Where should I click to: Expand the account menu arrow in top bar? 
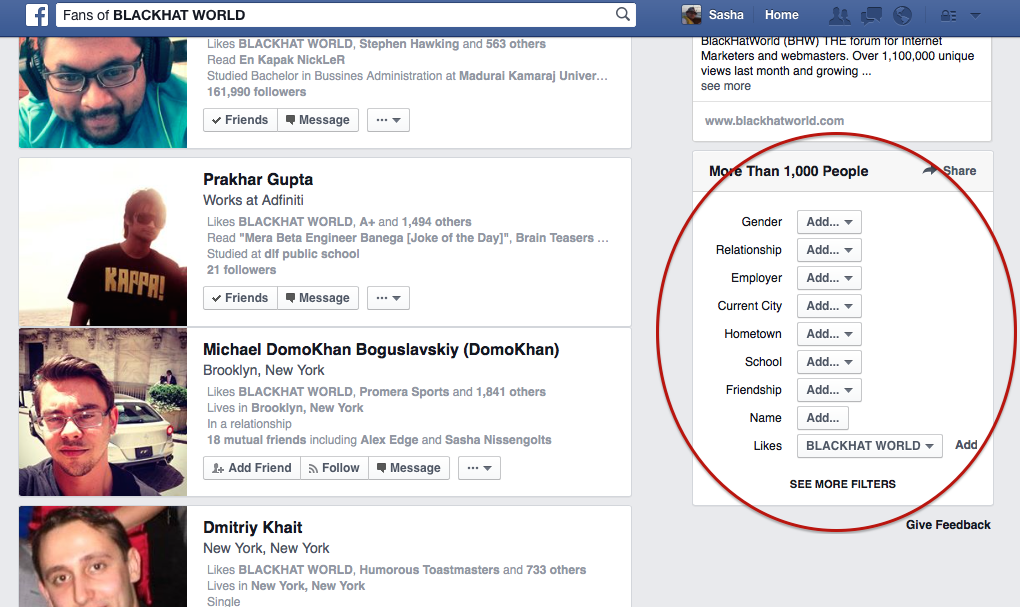tap(975, 15)
